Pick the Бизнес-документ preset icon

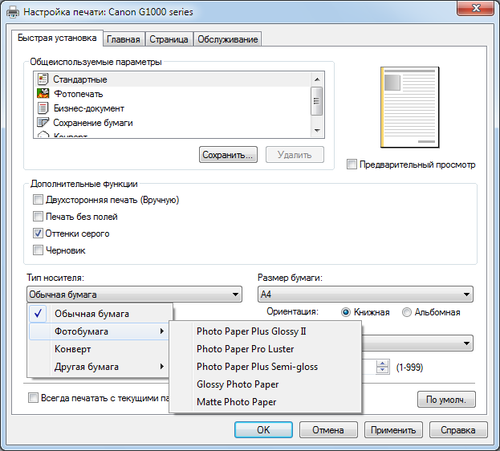tap(43, 108)
